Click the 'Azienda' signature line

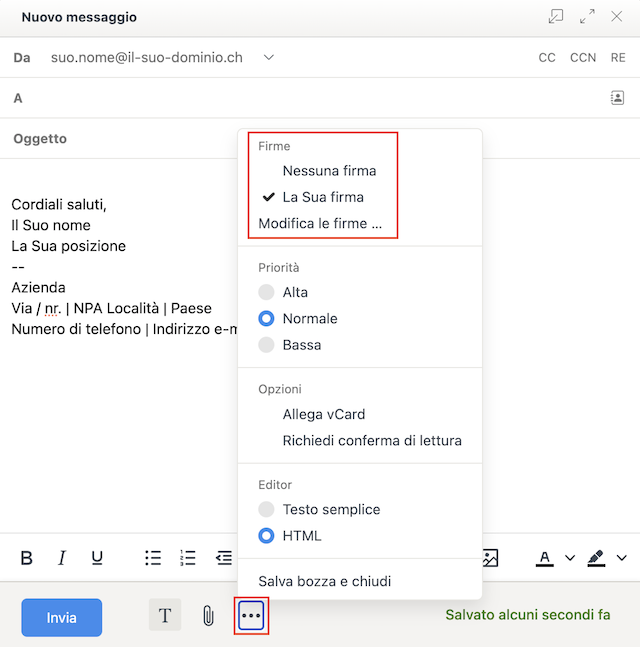38,287
